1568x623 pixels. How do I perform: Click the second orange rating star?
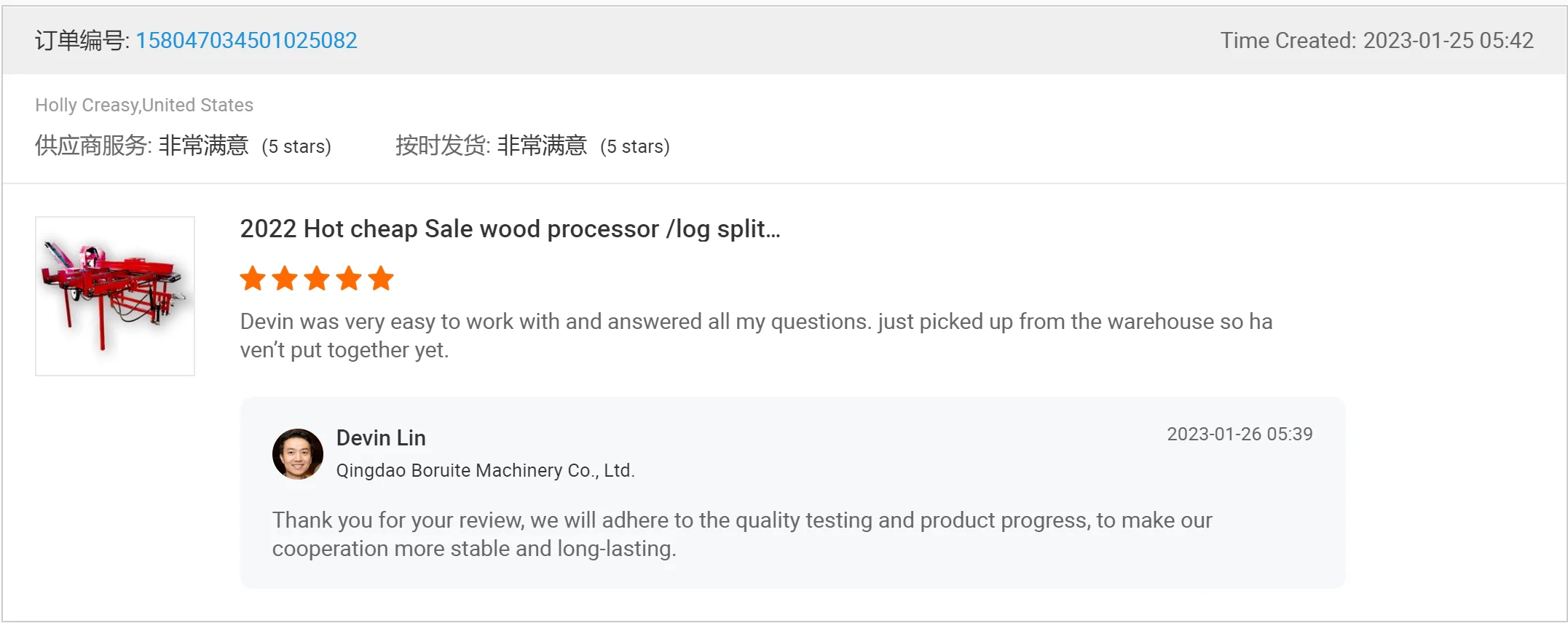click(285, 279)
